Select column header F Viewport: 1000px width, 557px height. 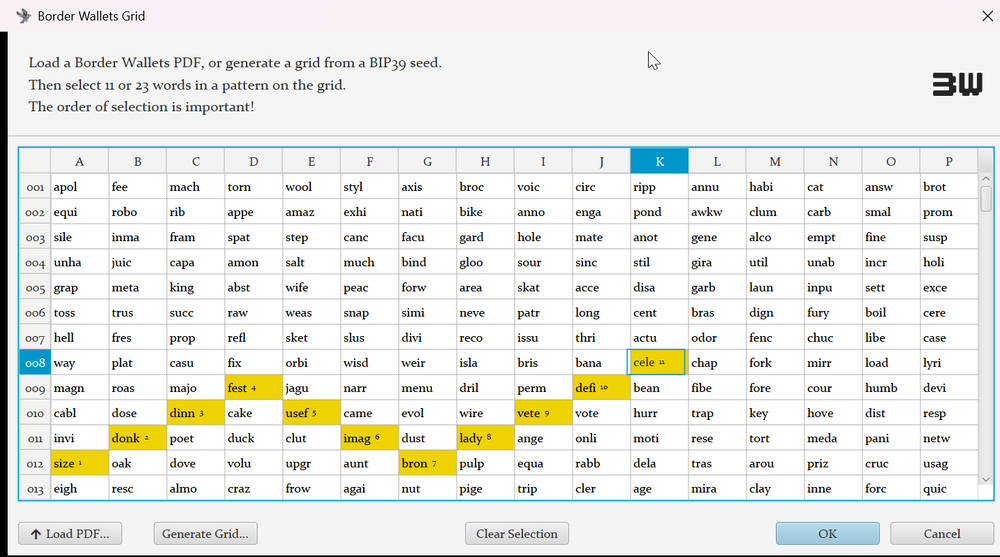[x=369, y=161]
